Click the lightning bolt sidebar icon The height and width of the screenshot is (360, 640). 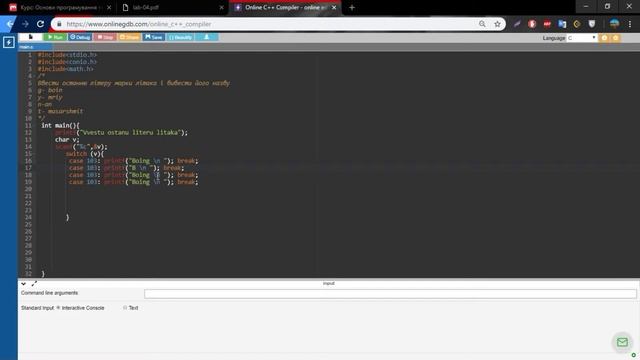point(9,42)
